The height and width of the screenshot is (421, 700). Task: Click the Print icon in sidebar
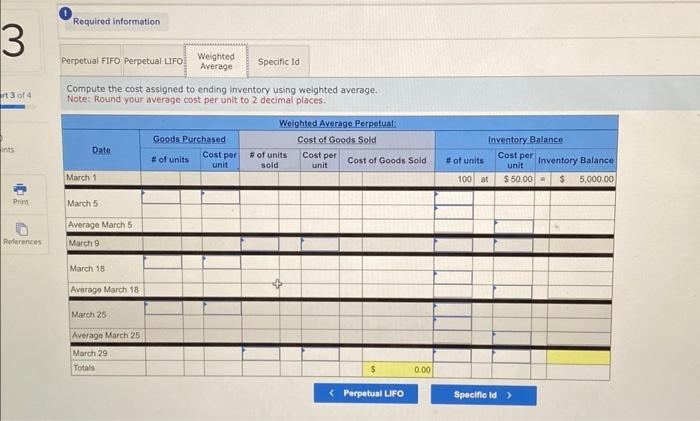(x=20, y=189)
